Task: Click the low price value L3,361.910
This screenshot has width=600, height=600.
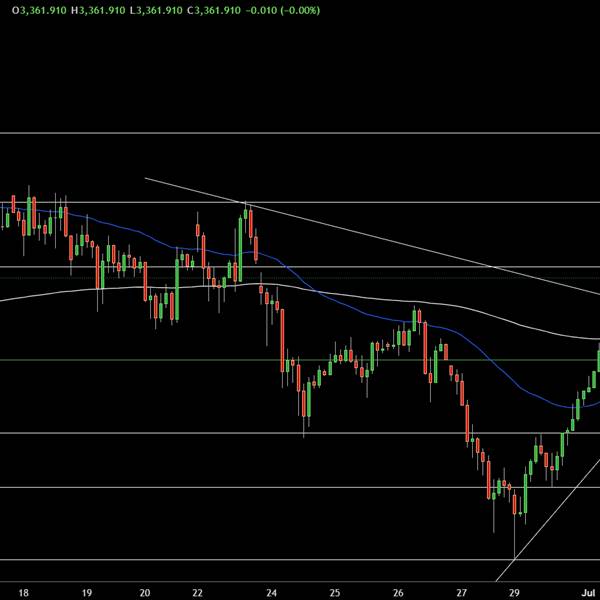Action: pyautogui.click(x=156, y=10)
